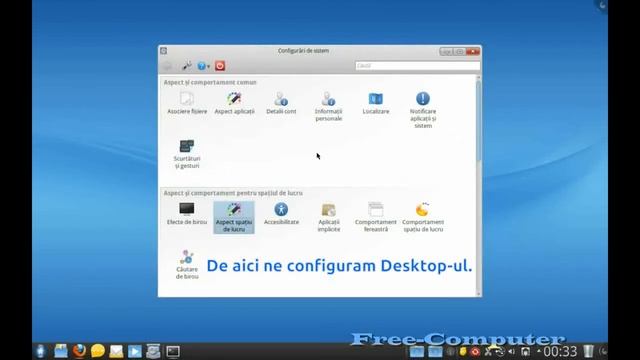Open the clipboard scissors tray icon
Image resolution: width=640 pixels, height=360 pixels.
(x=488, y=351)
